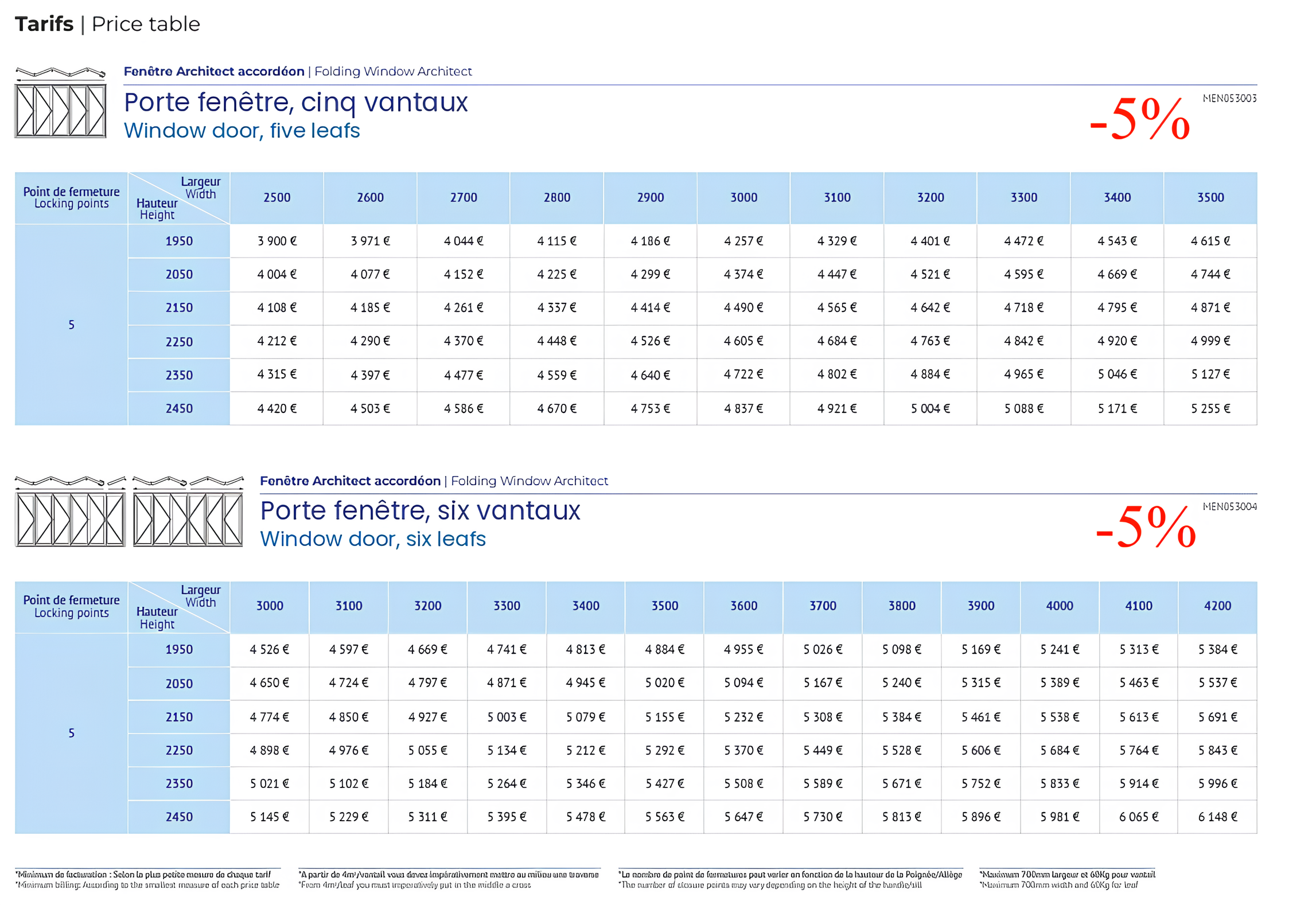This screenshot has height=905, width=1316.
Task: Click the lower red -5% discount label
Action: (x=1145, y=527)
